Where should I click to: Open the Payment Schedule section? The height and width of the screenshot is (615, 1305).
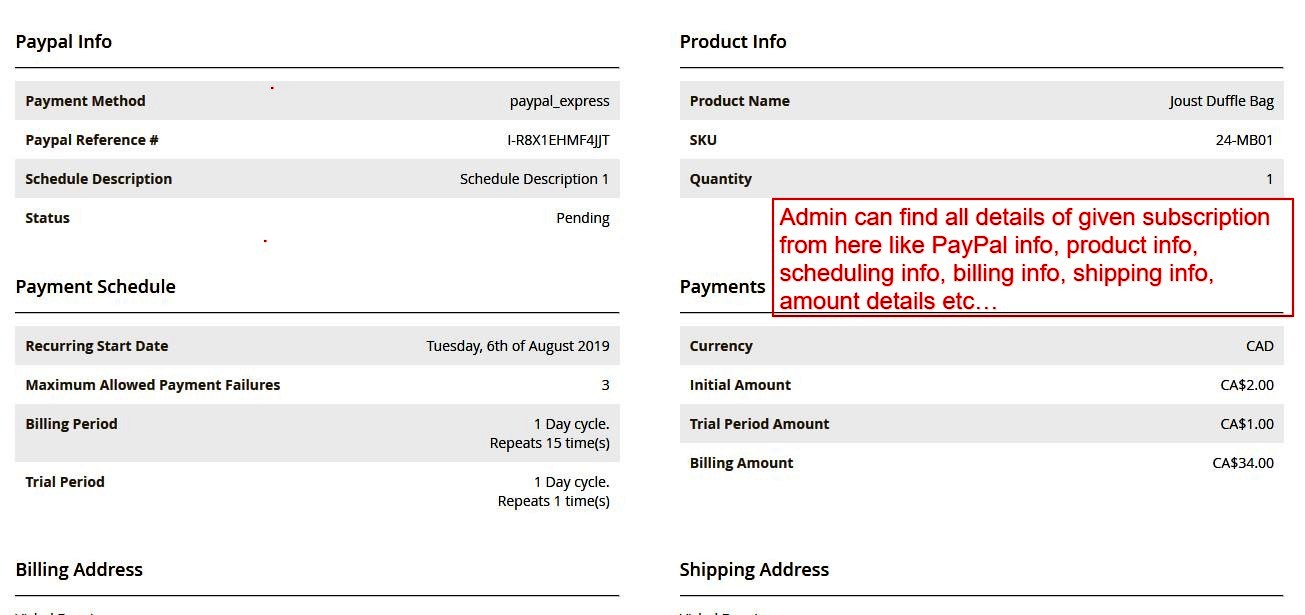tap(95, 286)
